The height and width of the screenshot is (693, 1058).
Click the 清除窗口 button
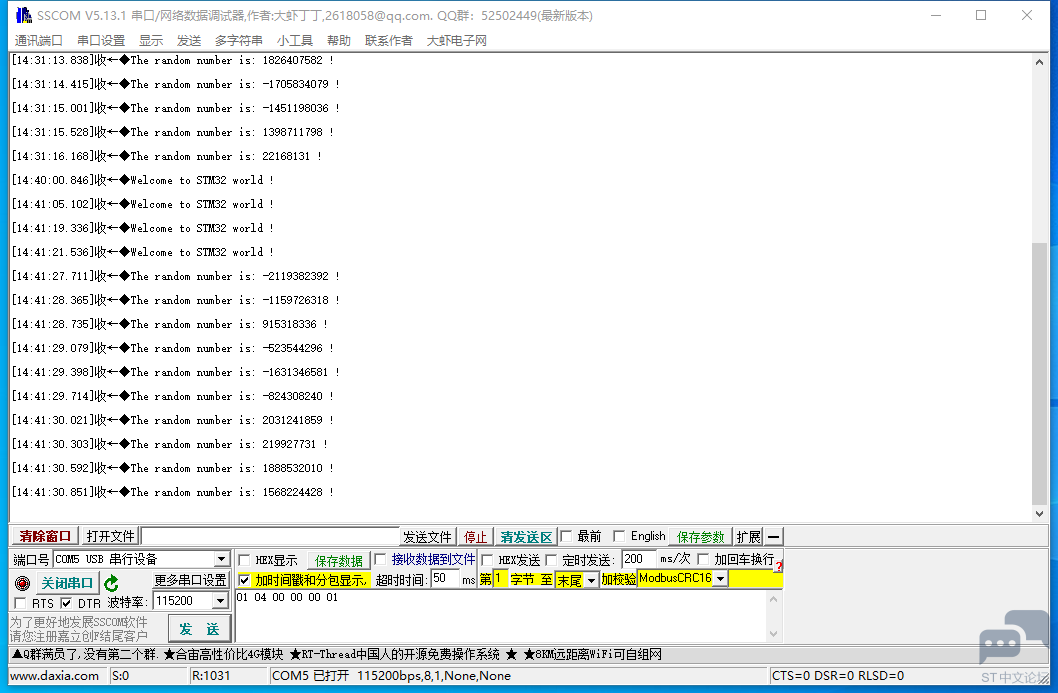(45, 536)
